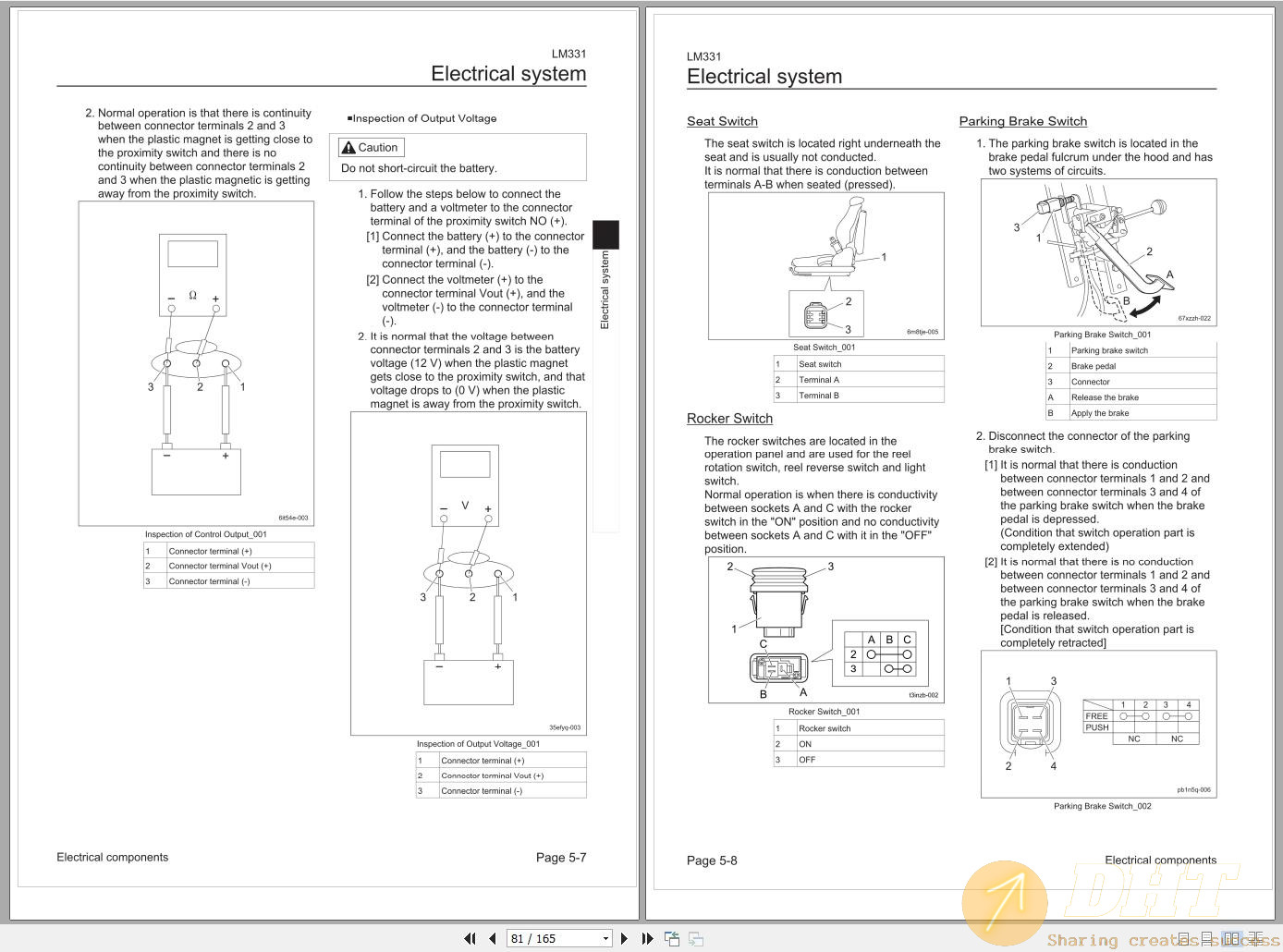Select the Electrical system side tab

[x=605, y=287]
